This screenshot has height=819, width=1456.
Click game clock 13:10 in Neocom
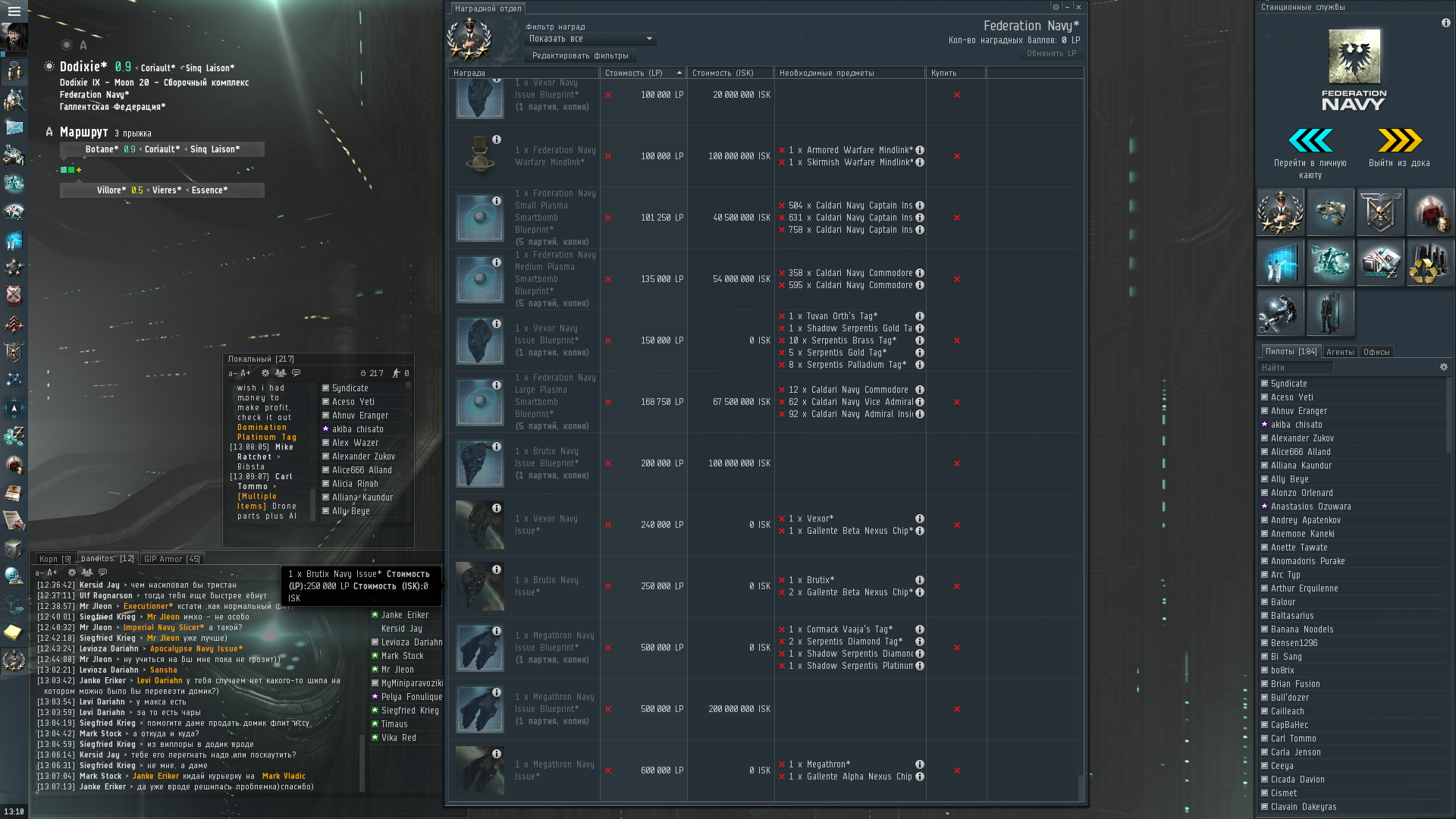click(x=14, y=811)
